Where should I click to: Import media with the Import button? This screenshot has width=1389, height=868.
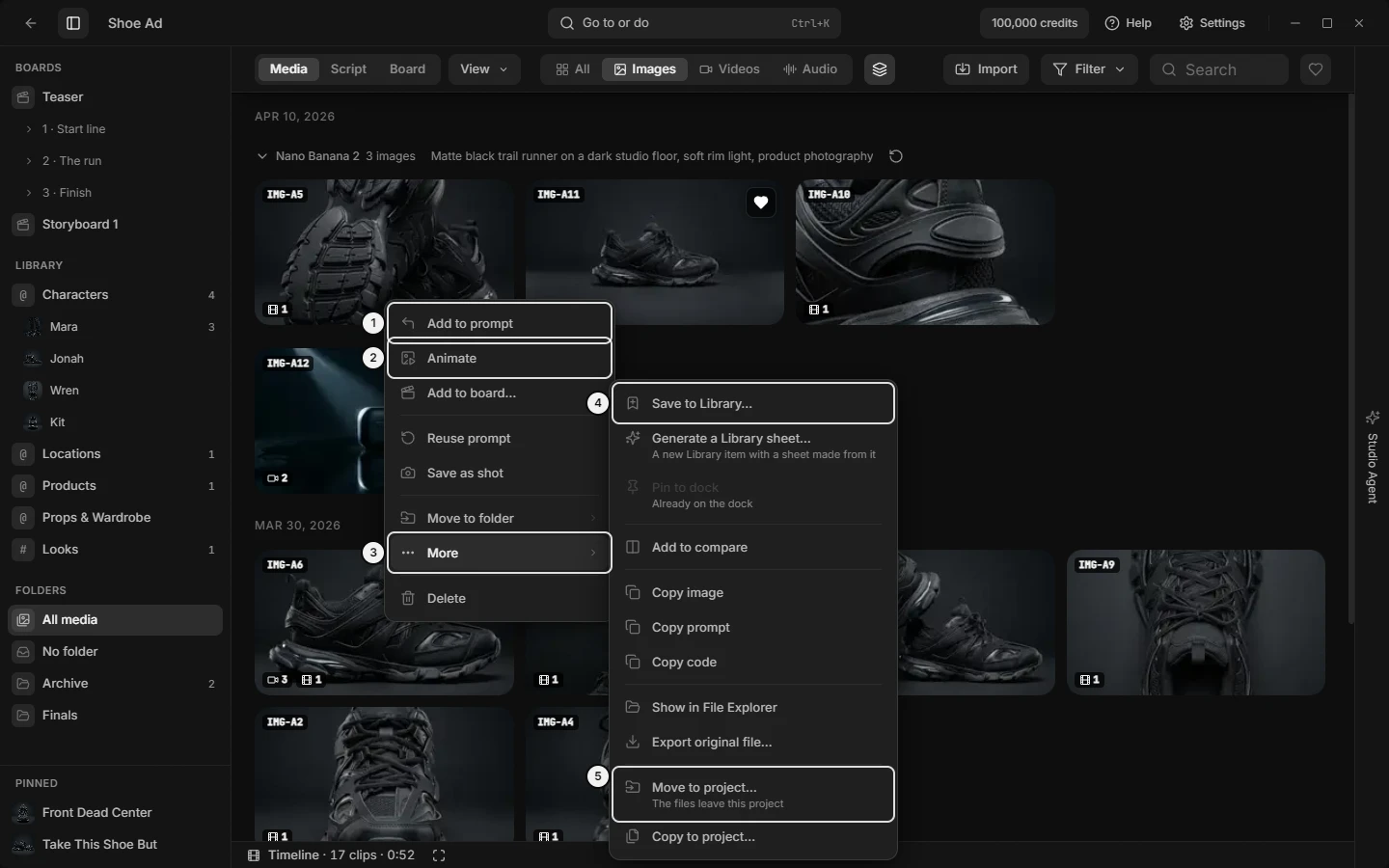tap(986, 69)
